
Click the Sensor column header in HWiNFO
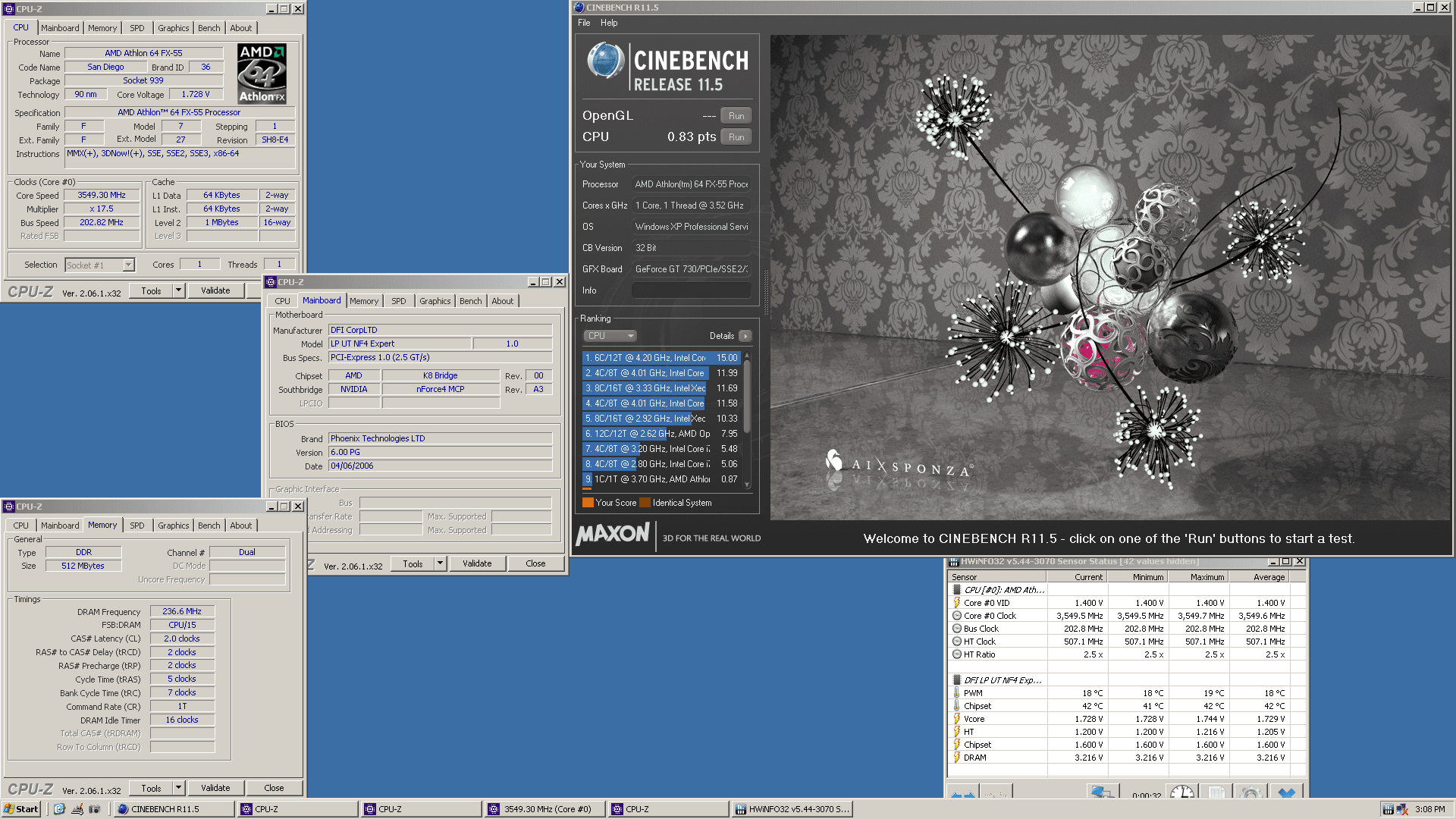[x=998, y=577]
